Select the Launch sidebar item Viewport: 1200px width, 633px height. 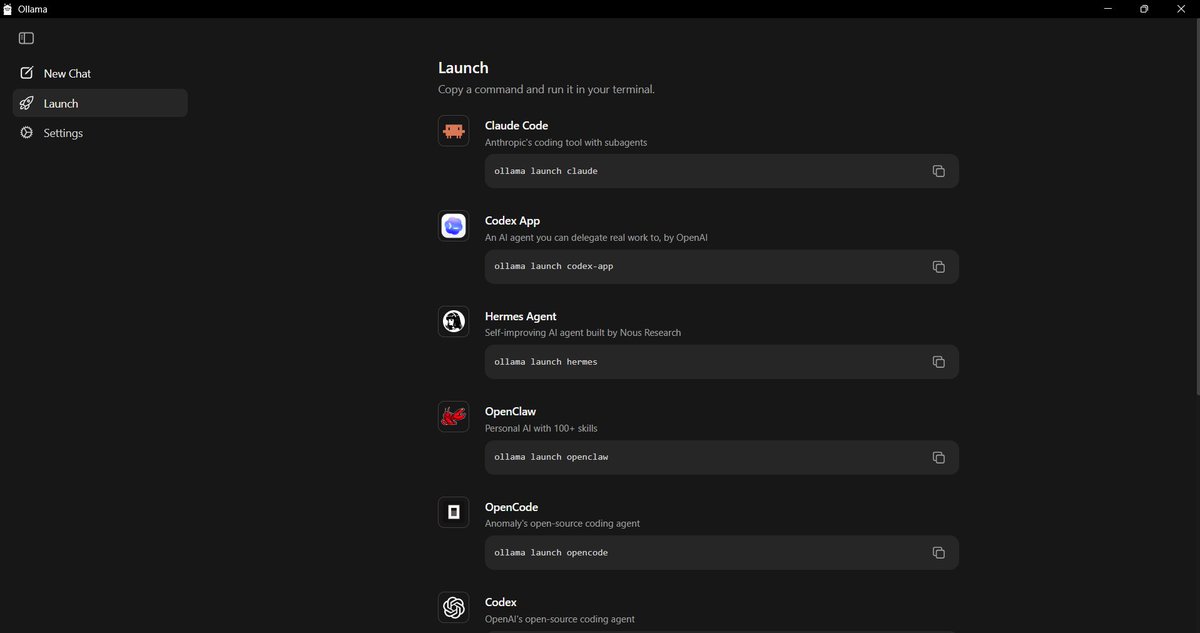click(x=100, y=103)
